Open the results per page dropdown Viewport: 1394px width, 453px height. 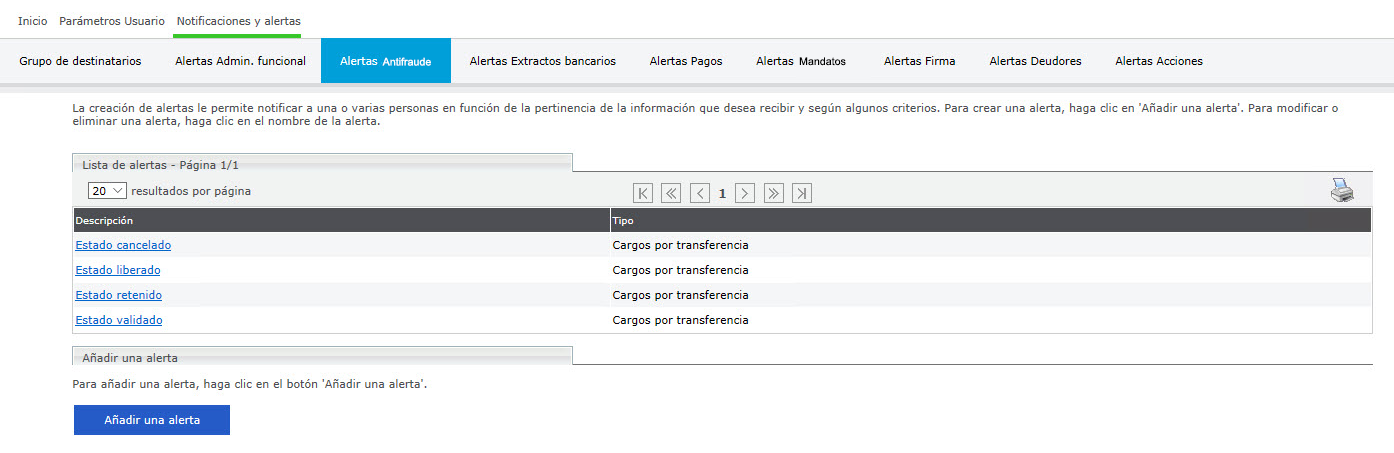coord(107,191)
